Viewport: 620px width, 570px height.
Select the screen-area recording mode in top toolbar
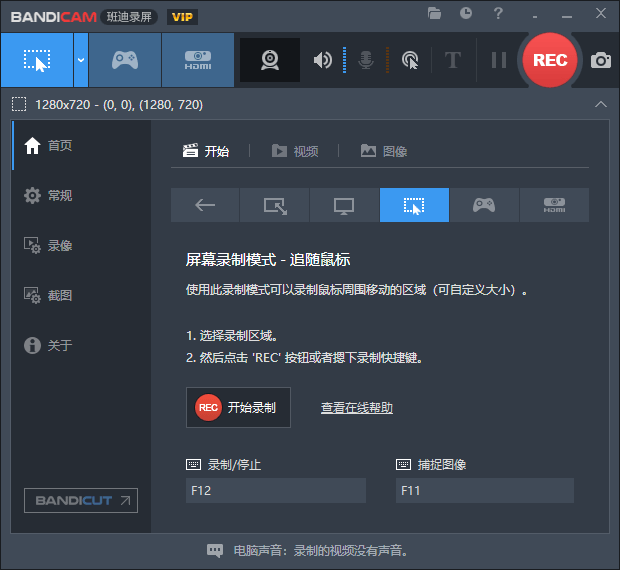click(37, 60)
